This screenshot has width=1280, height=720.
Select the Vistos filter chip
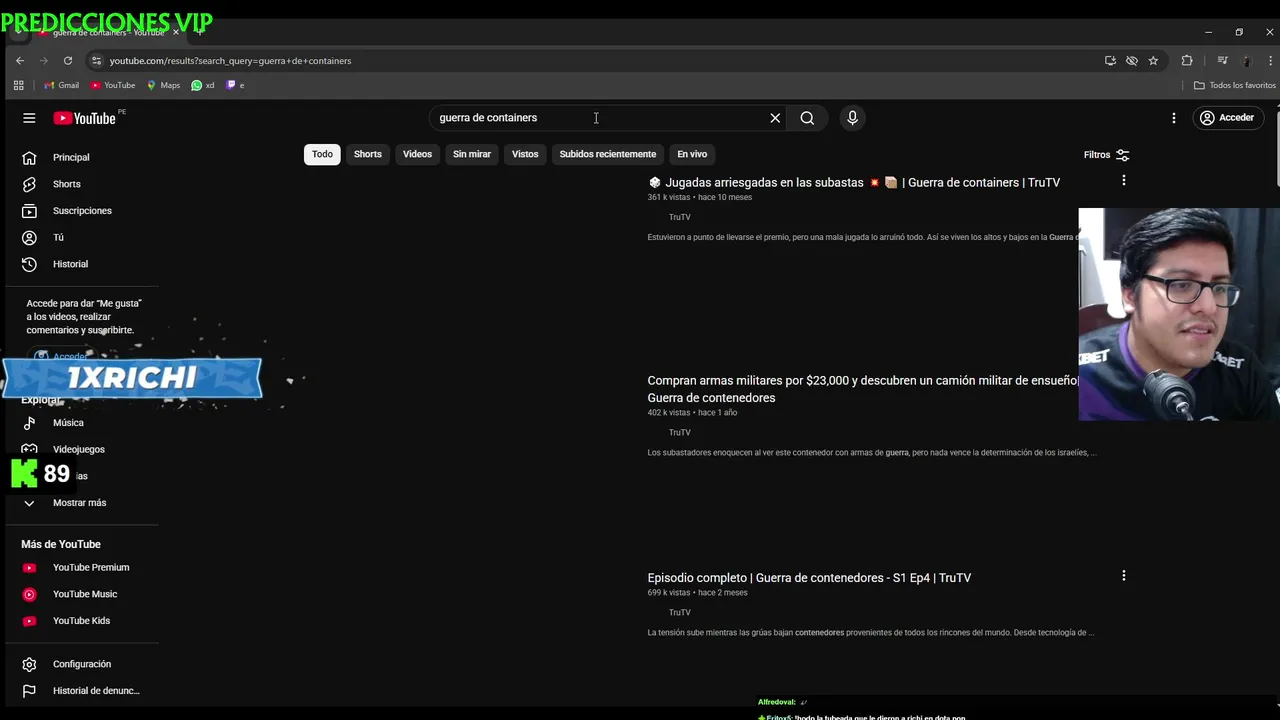click(525, 154)
